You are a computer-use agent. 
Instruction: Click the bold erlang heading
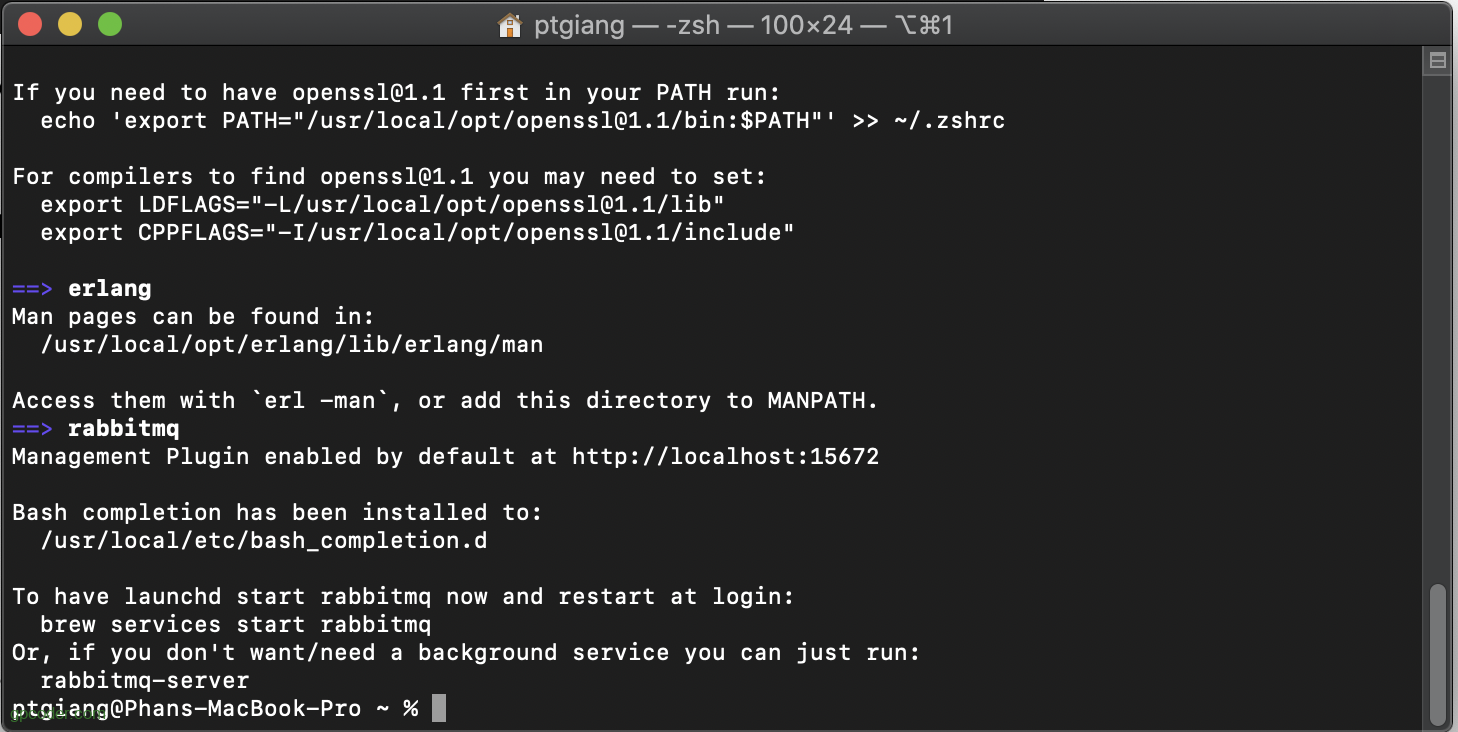110,289
